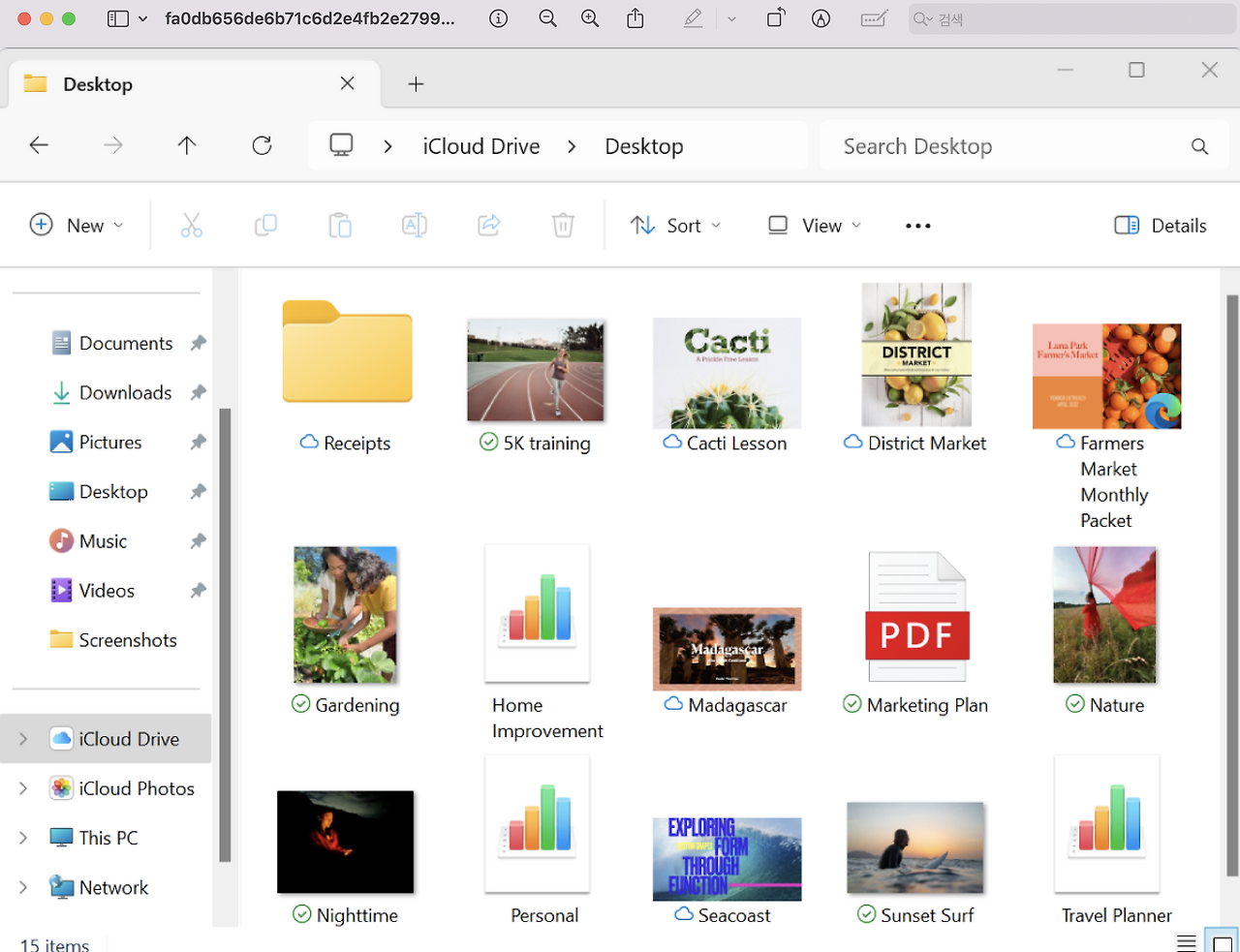Open Documents in the navigation pane
Image resolution: width=1240 pixels, height=952 pixels.
pyautogui.click(x=128, y=343)
